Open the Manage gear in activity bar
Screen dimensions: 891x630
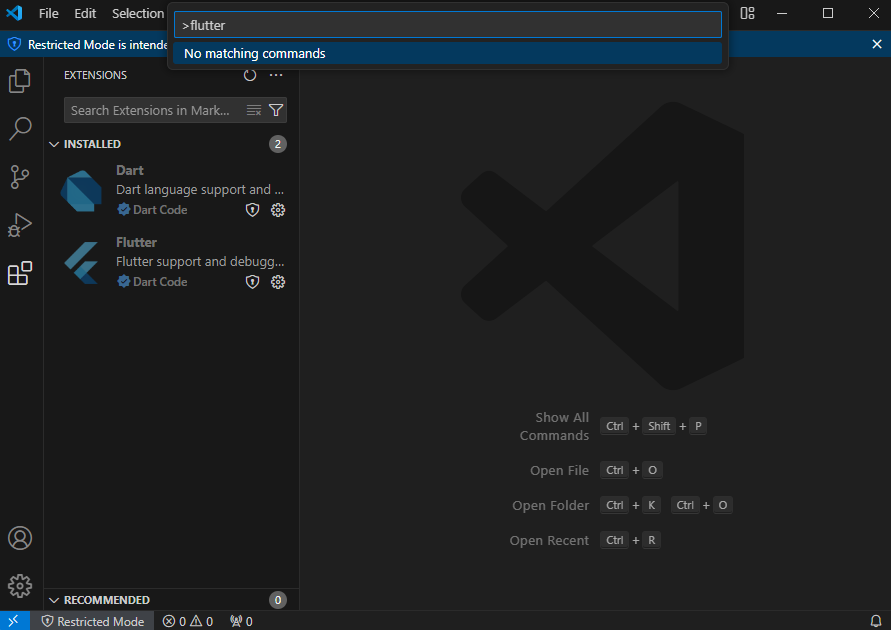20,586
